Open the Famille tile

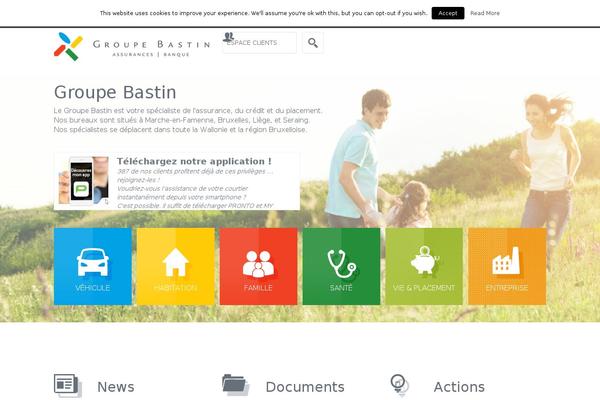[258, 266]
